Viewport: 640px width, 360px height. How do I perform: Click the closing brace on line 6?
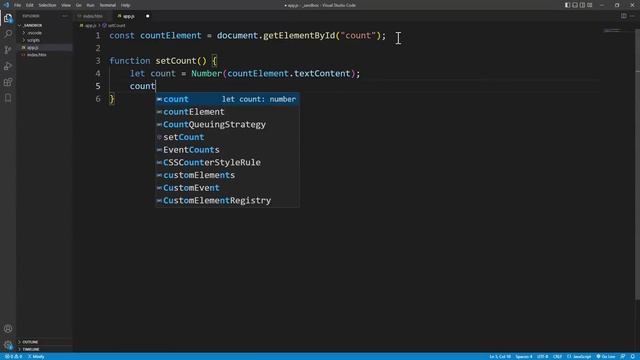(x=112, y=99)
